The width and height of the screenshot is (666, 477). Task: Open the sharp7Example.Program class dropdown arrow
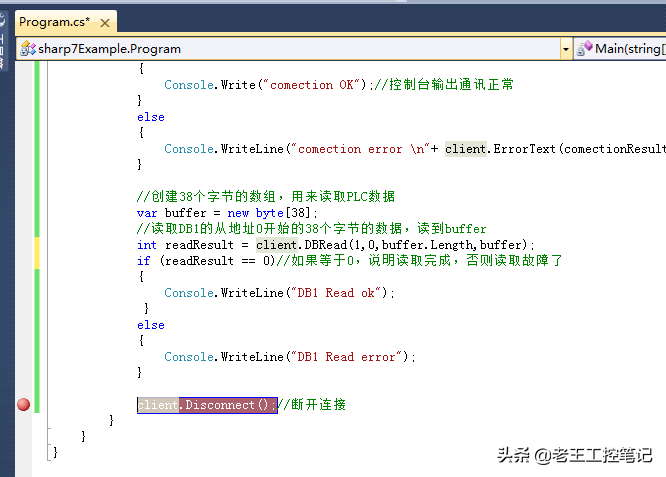point(566,49)
